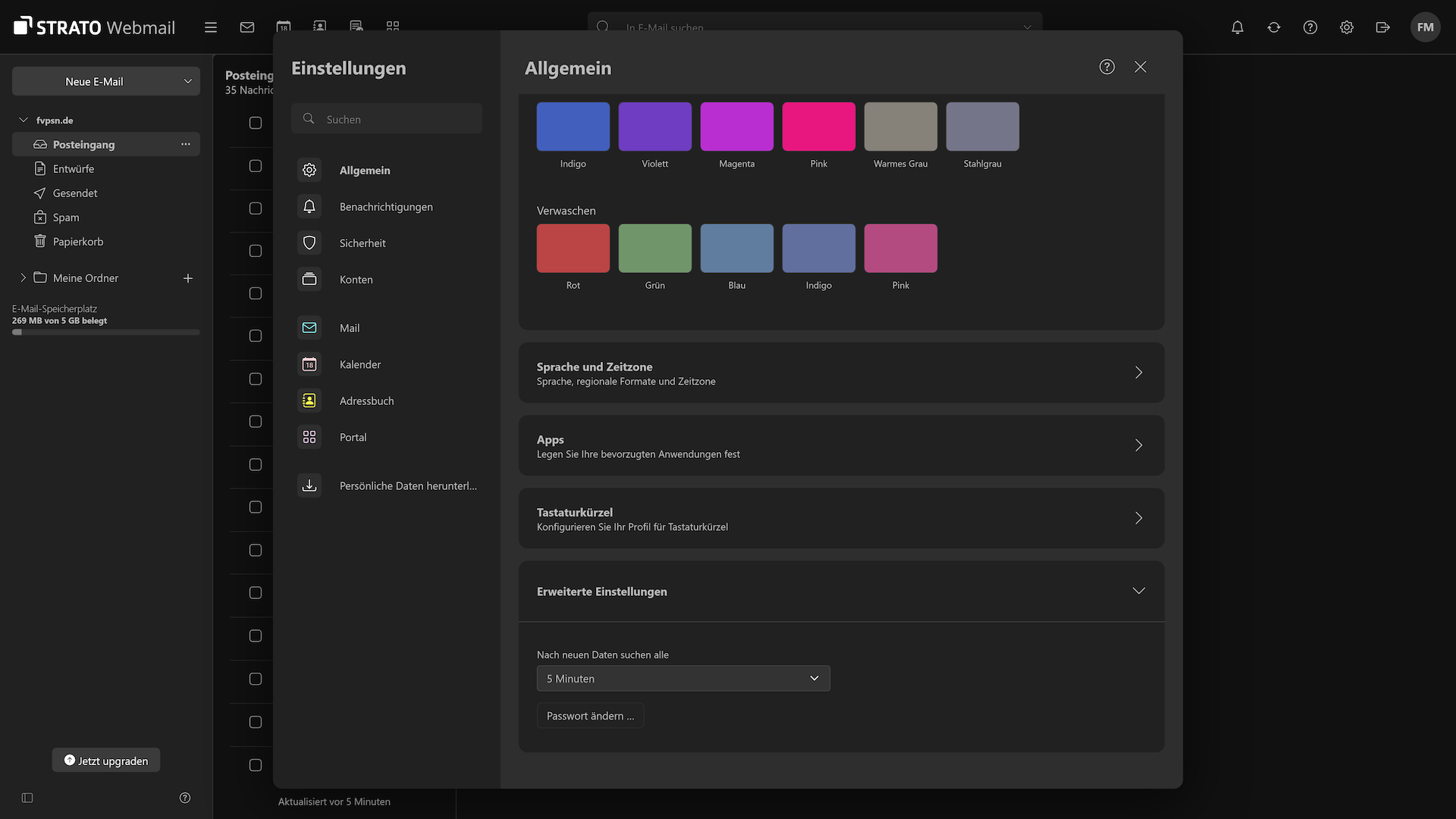The image size is (1456, 819).
Task: Tick the first mail list checkbox
Action: point(256,123)
